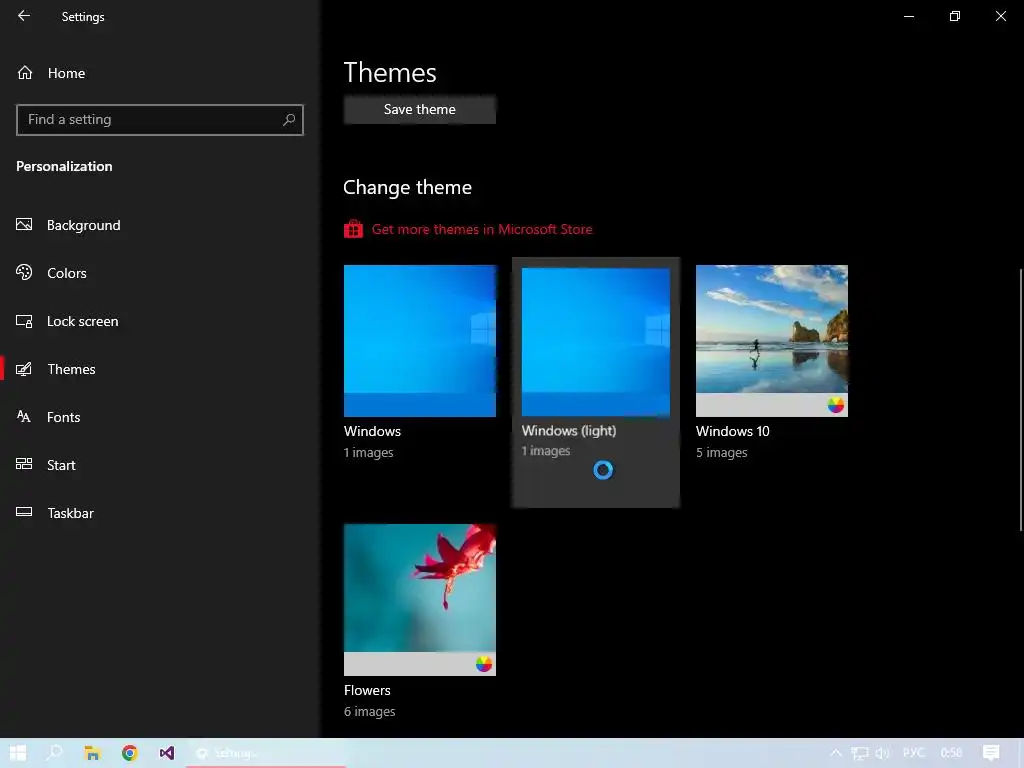Click the Flowers theme label
The height and width of the screenshot is (768, 1024).
[x=367, y=690]
